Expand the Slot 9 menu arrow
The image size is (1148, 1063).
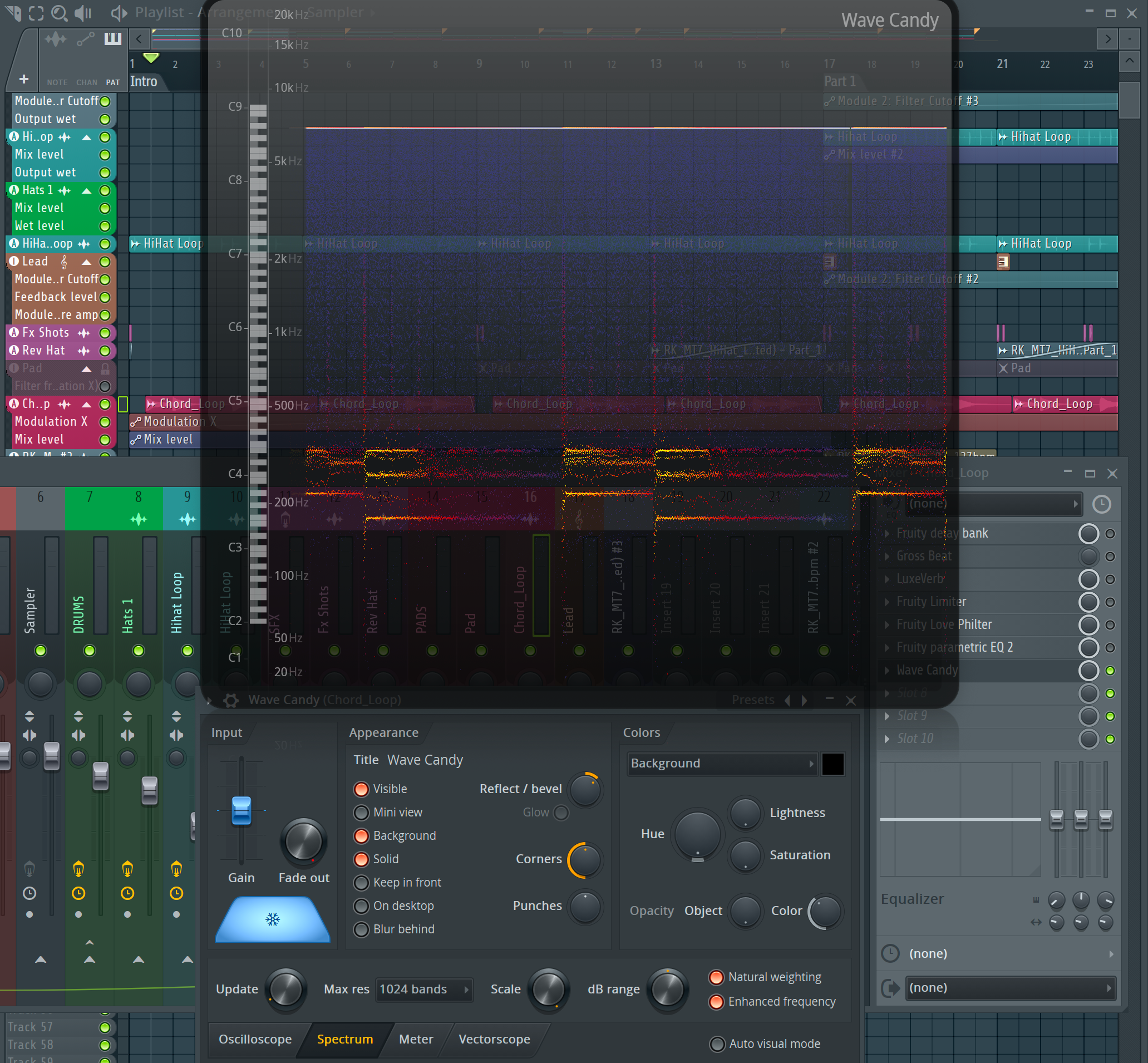pos(886,716)
